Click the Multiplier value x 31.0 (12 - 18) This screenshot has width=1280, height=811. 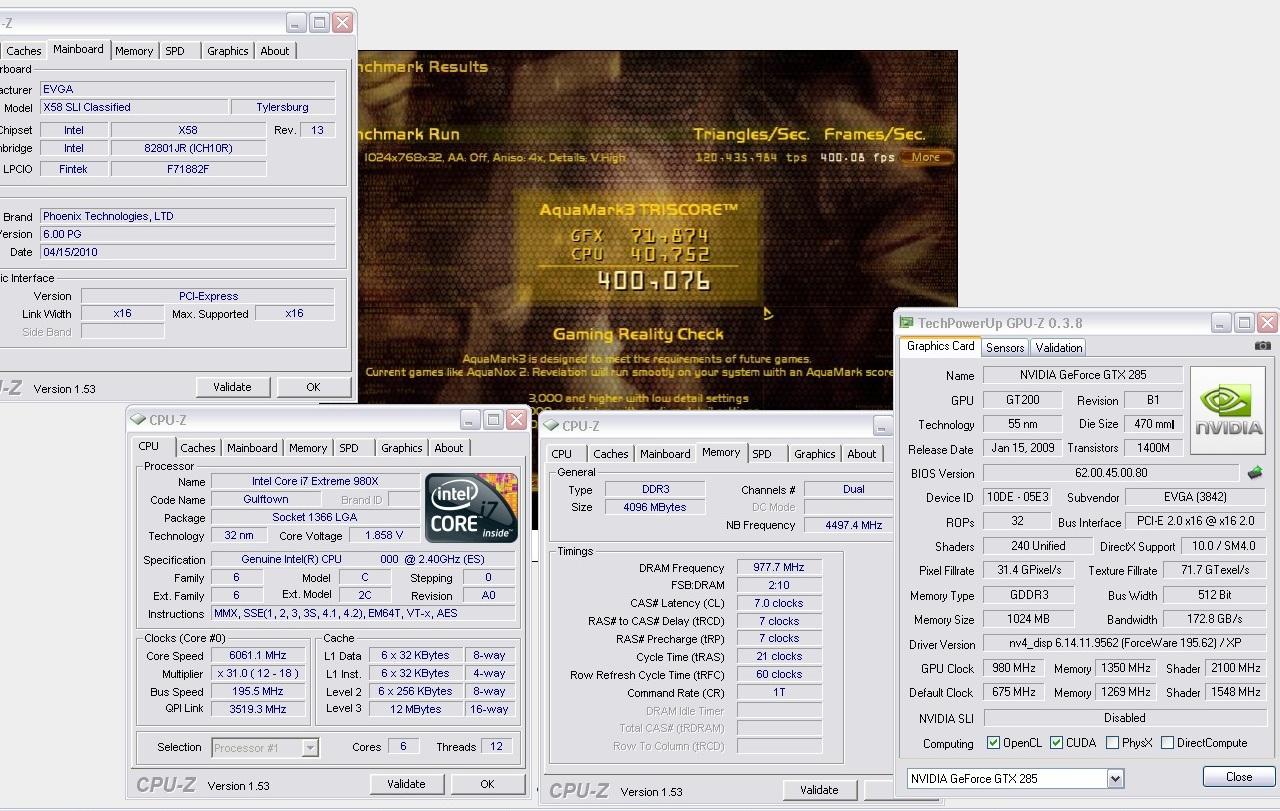click(x=257, y=673)
